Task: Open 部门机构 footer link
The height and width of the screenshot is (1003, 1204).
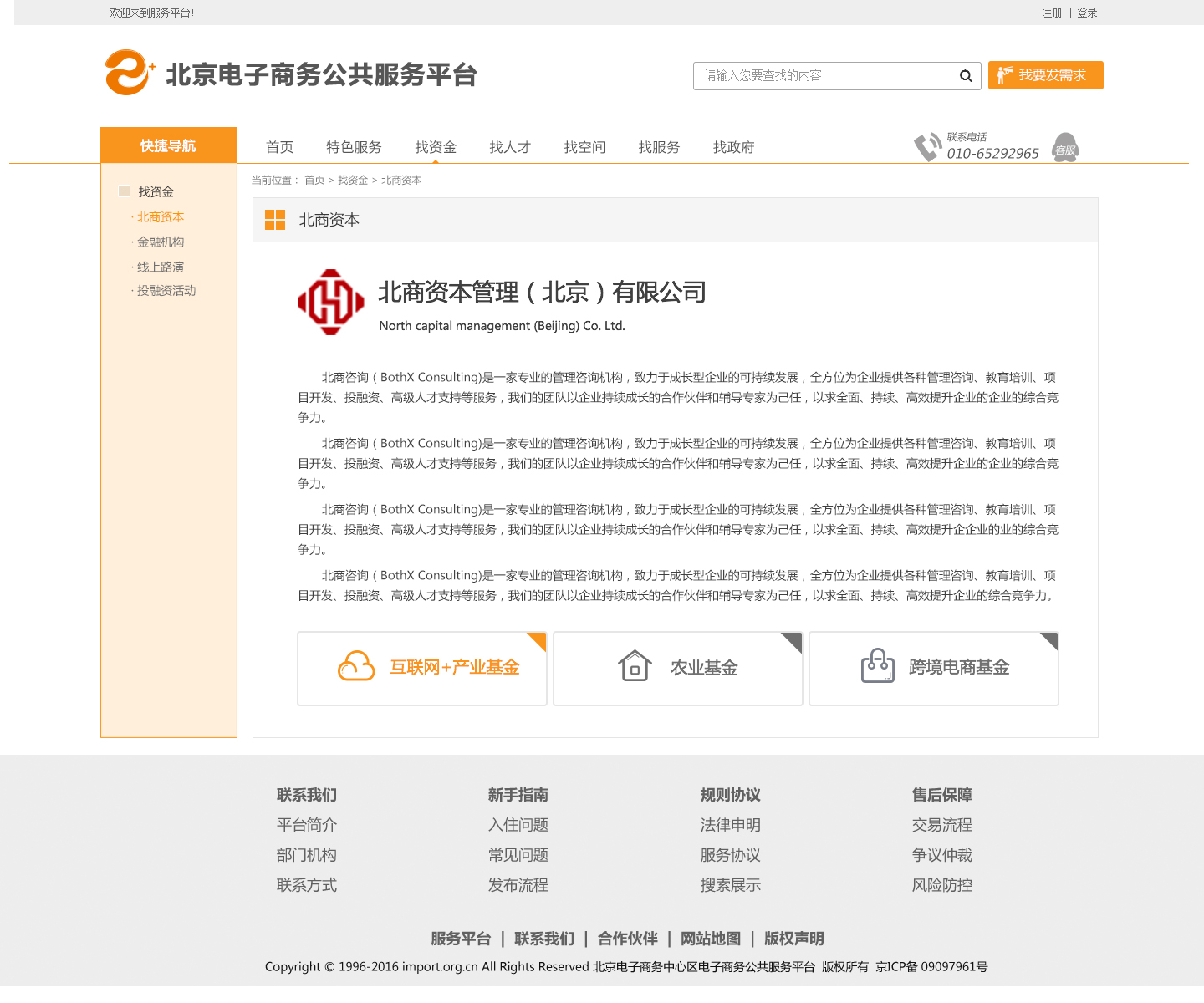Action: tap(307, 855)
